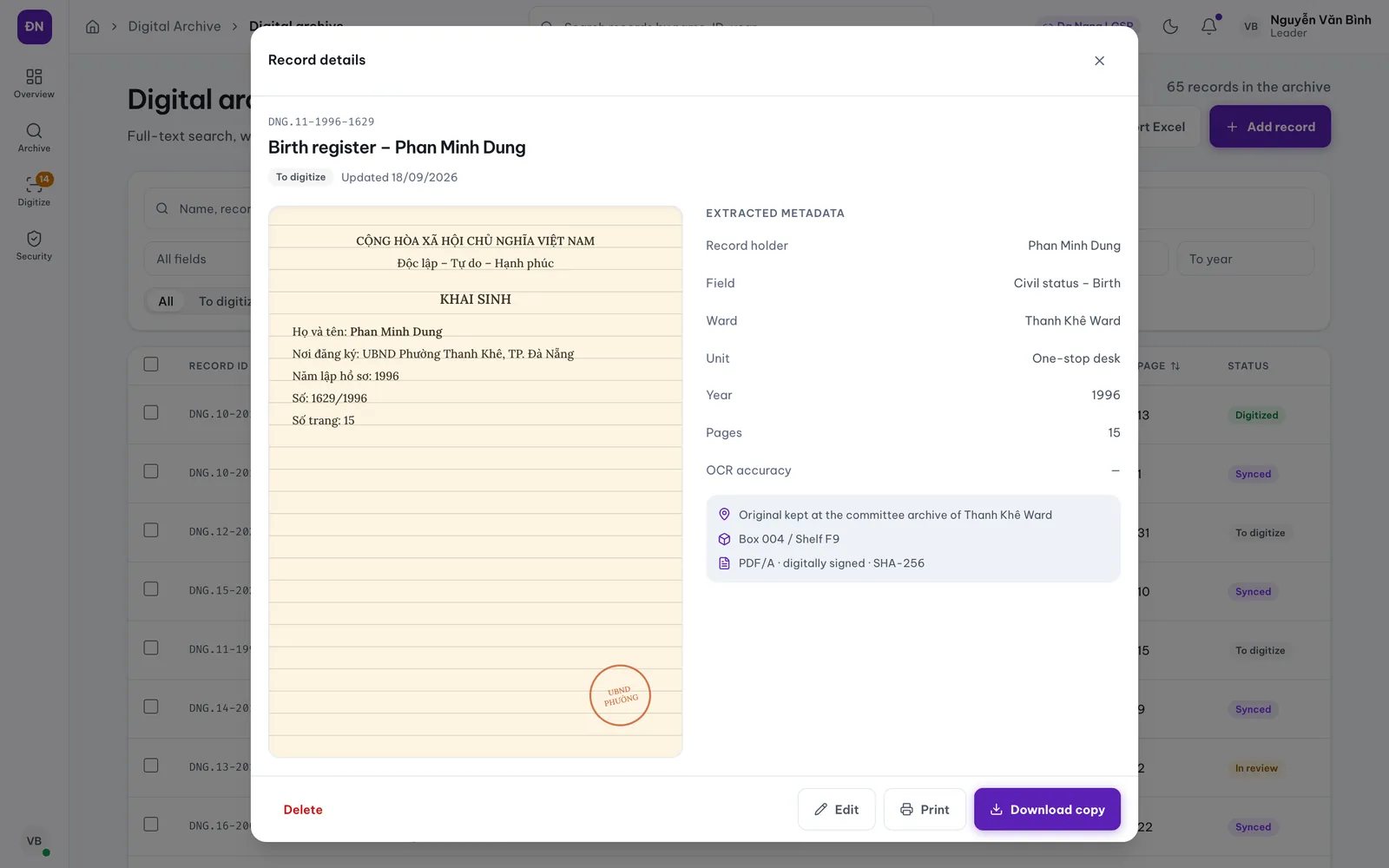
Task: Click the VB avatar at sidebar bottom
Action: point(34,841)
